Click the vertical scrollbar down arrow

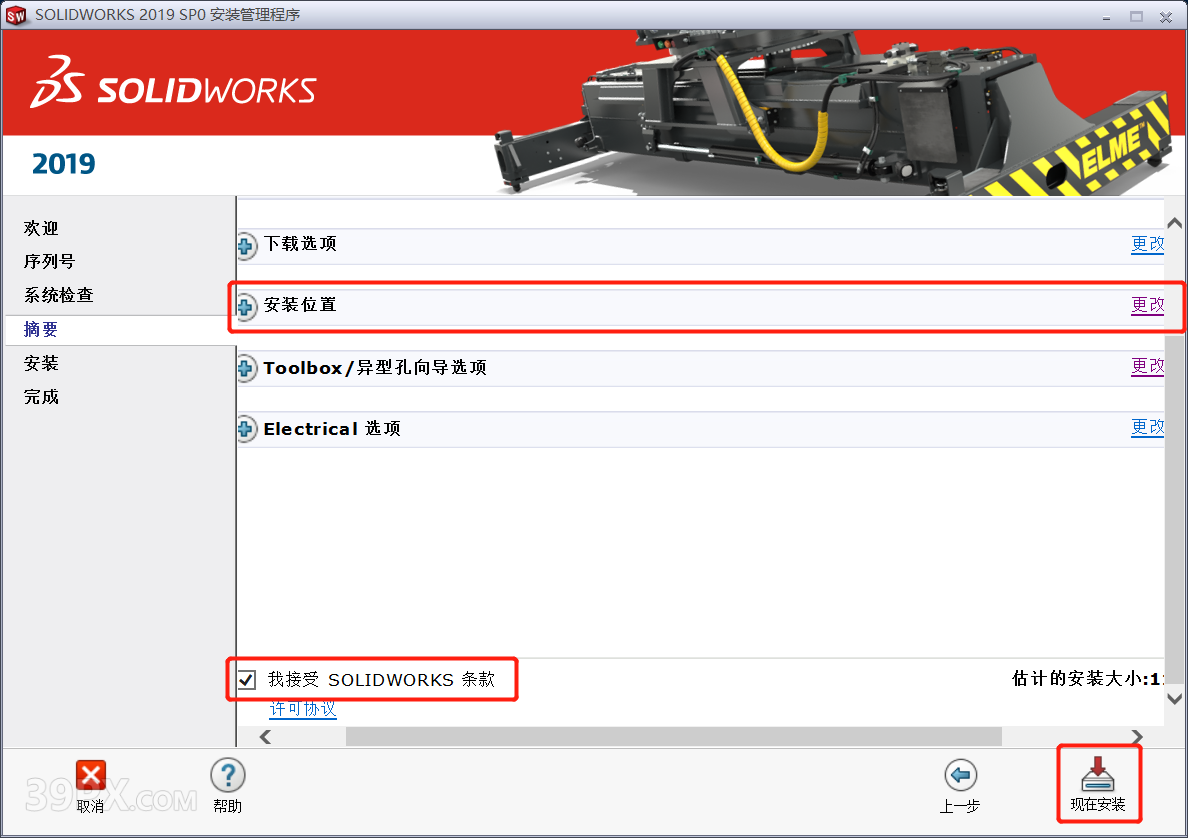[1175, 698]
